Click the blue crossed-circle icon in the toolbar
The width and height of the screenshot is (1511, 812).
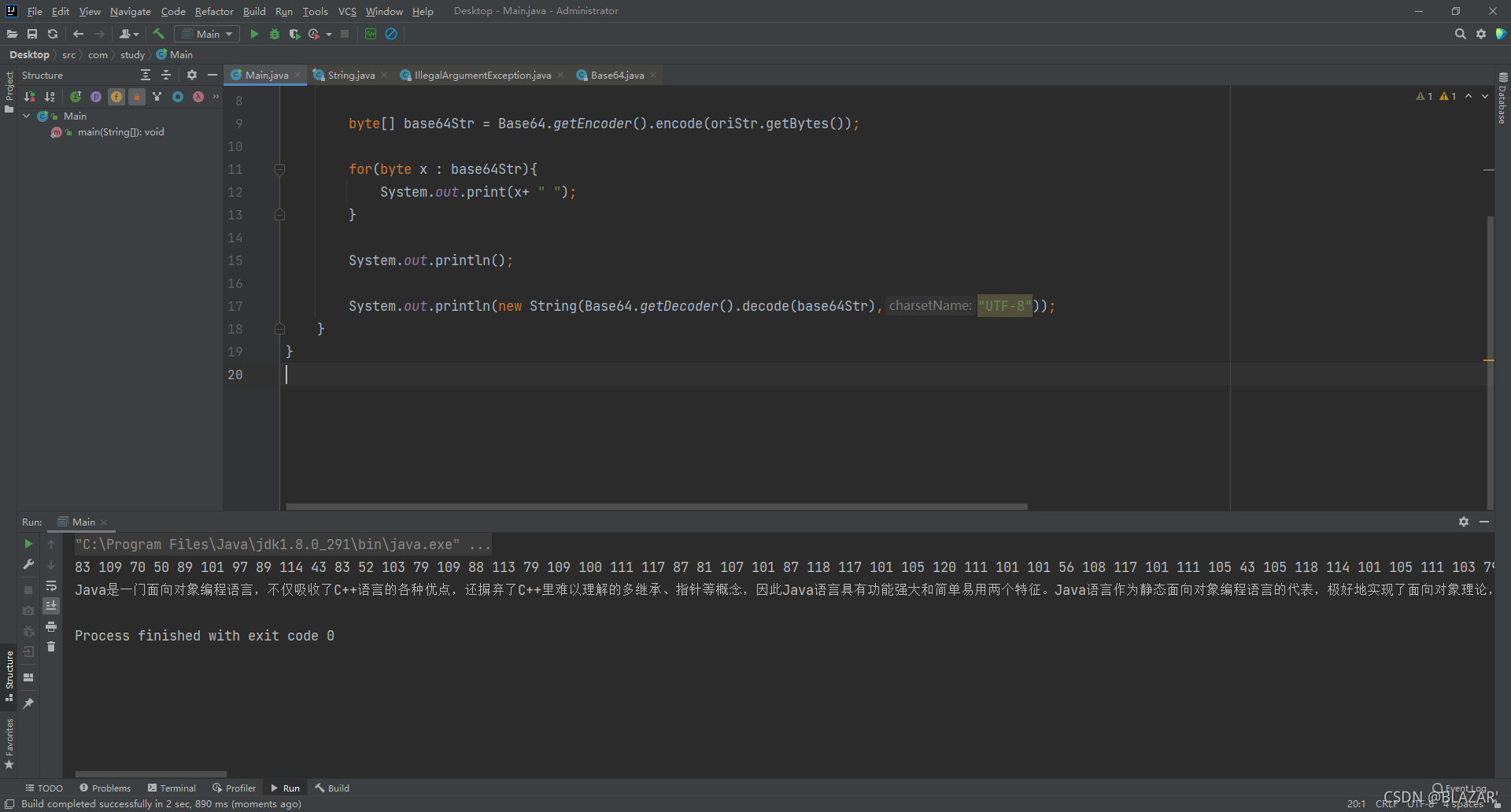[391, 34]
